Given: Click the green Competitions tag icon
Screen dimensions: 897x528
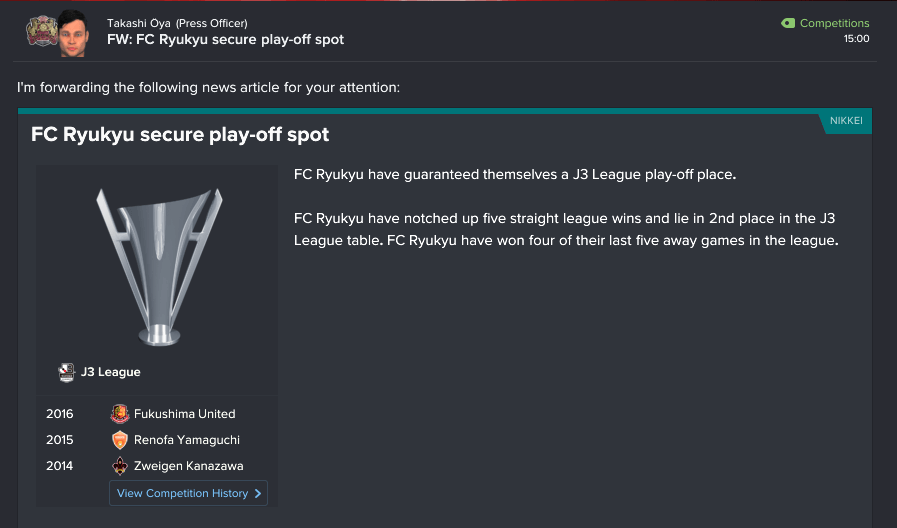Looking at the screenshot, I should 788,23.
